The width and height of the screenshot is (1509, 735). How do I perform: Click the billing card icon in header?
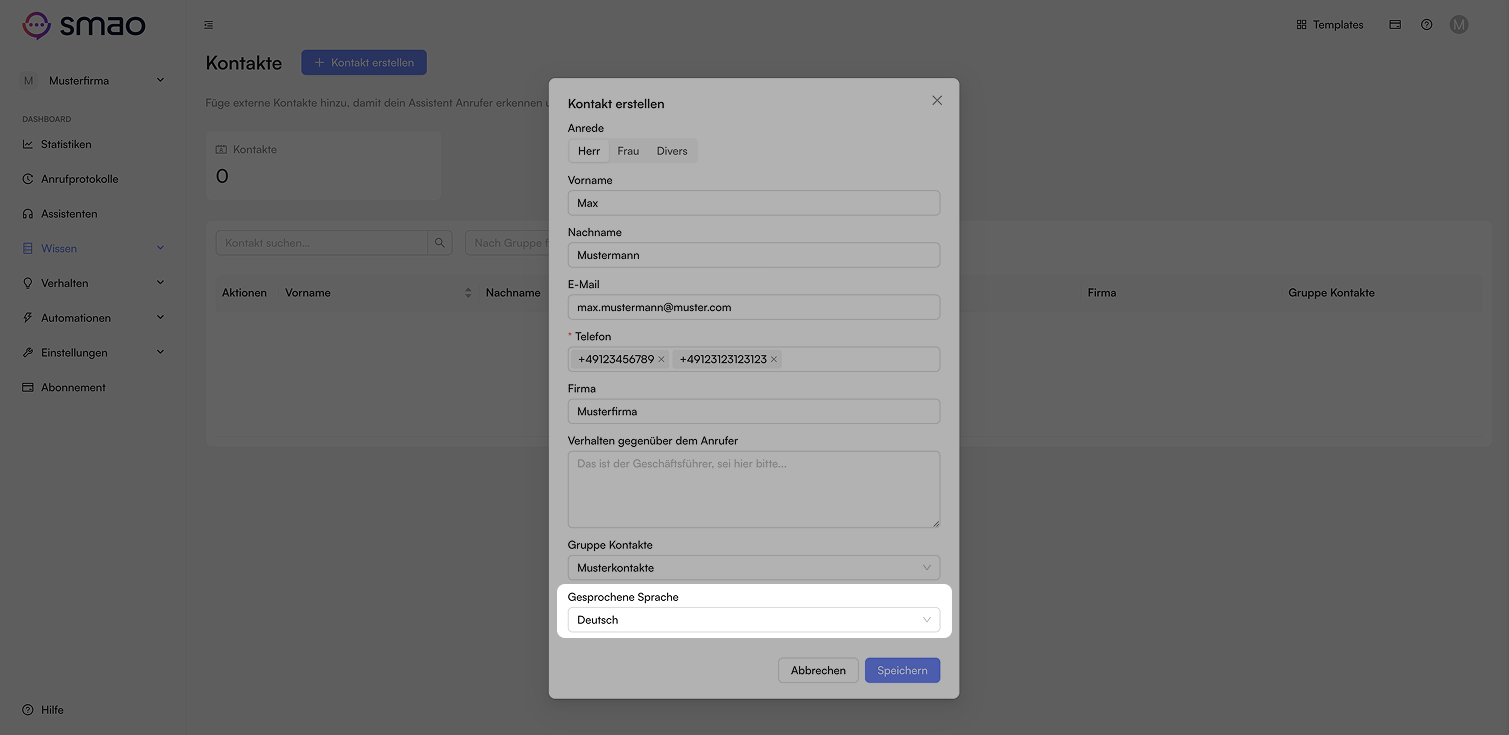[x=1395, y=25]
